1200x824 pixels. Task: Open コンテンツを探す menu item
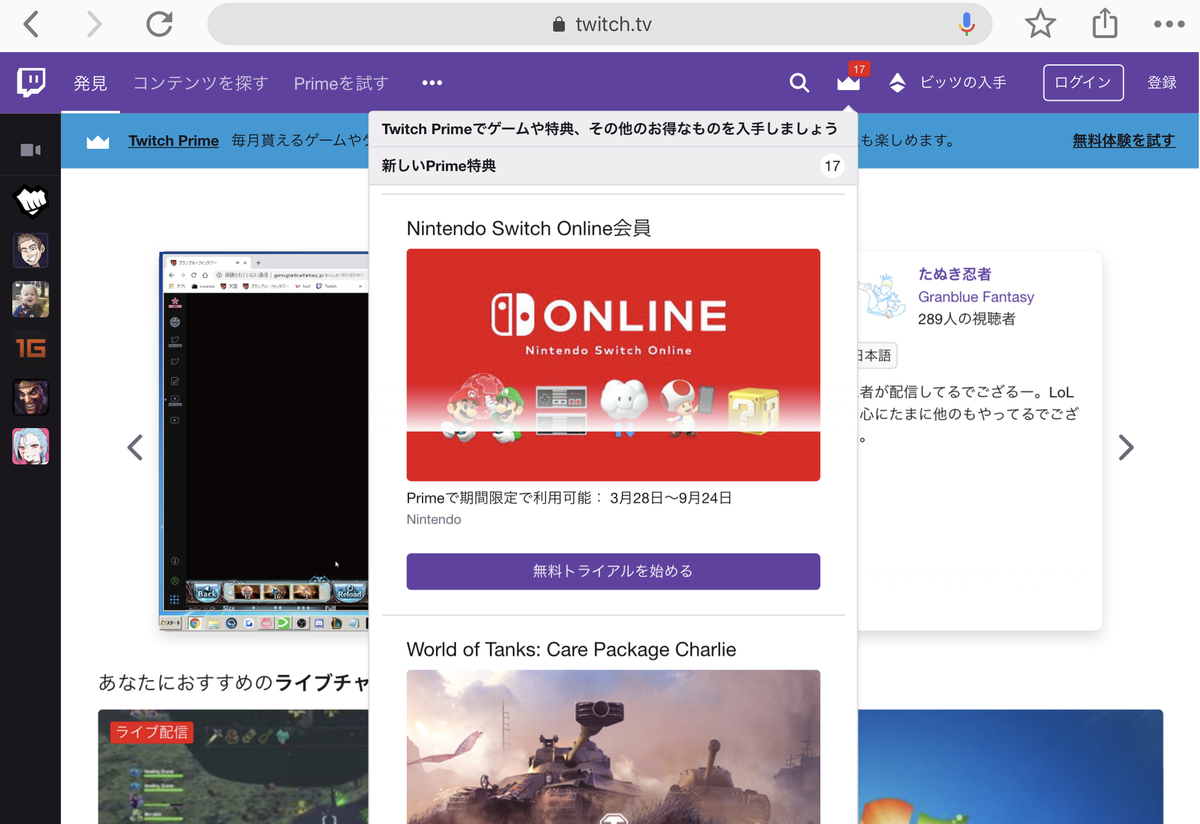(201, 84)
